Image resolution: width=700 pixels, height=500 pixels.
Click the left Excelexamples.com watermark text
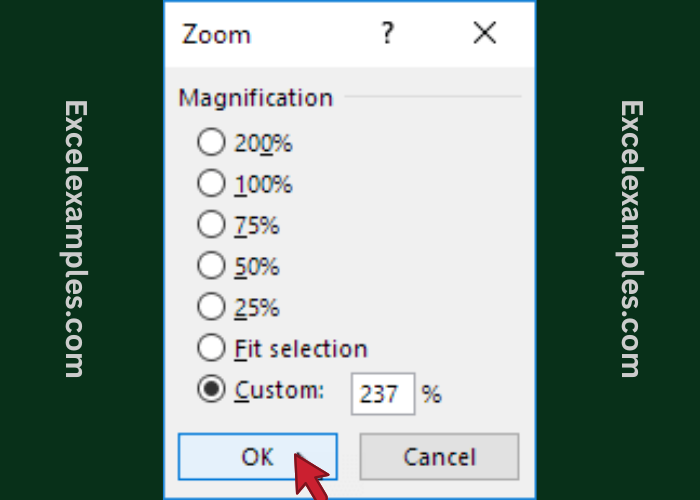(x=75, y=238)
